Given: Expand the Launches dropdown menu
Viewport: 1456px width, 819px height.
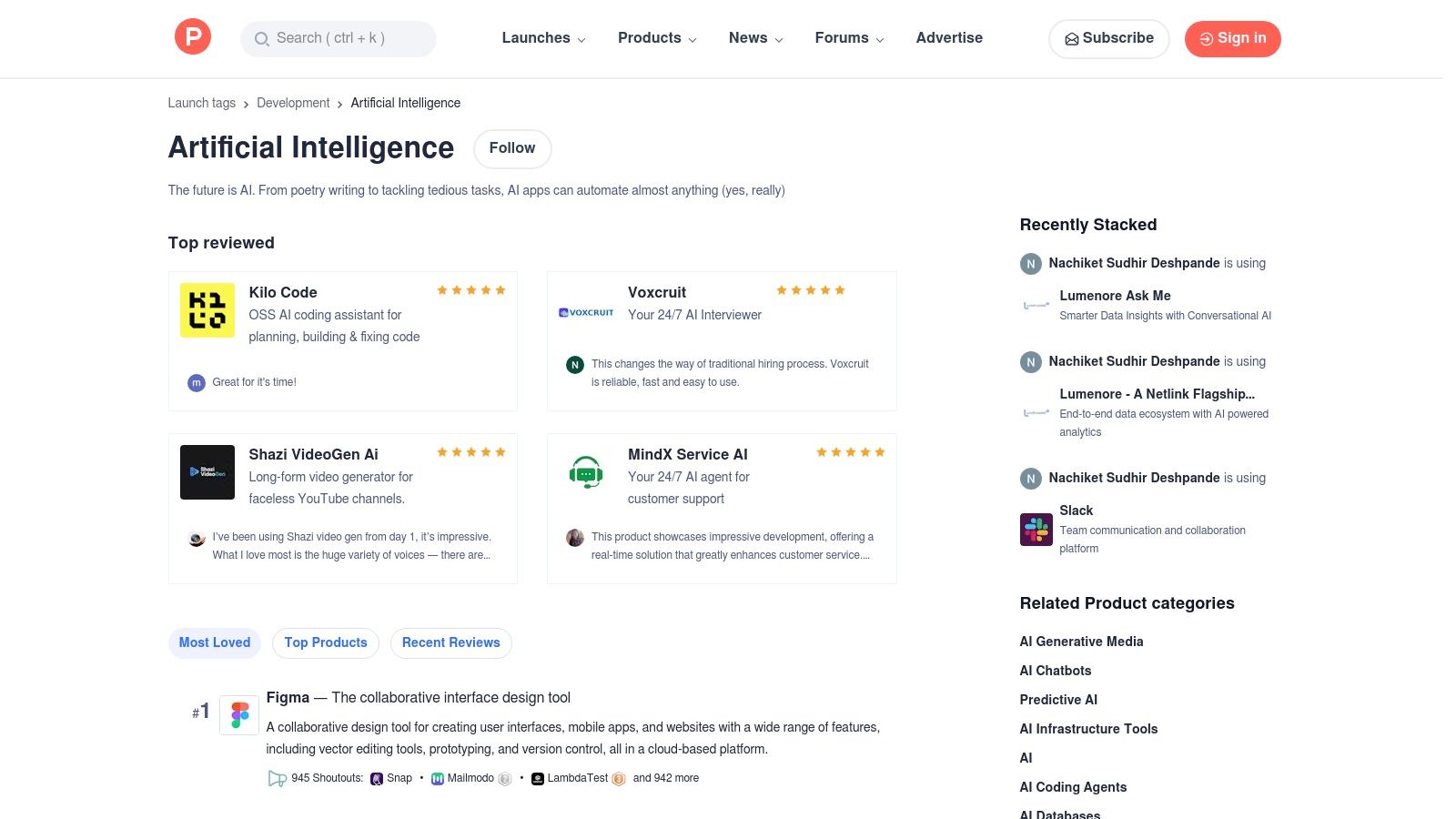Looking at the screenshot, I should tap(543, 38).
